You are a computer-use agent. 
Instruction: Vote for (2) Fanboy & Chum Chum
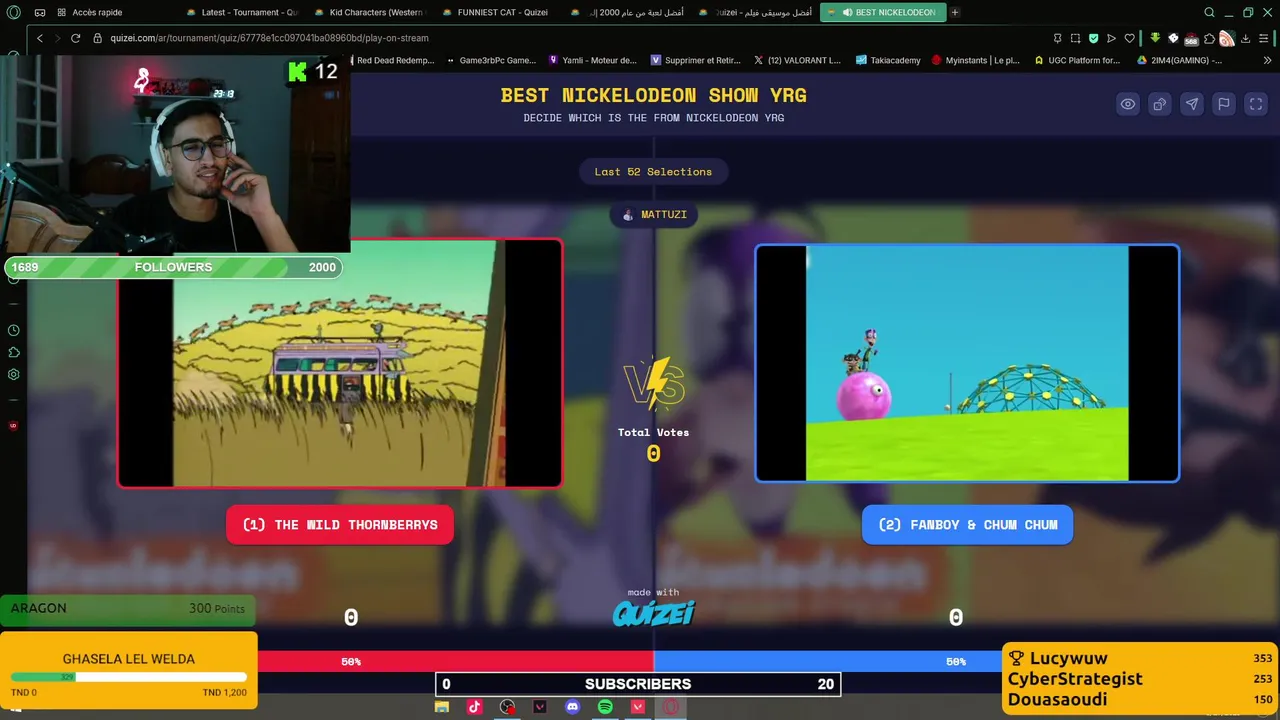click(x=967, y=525)
